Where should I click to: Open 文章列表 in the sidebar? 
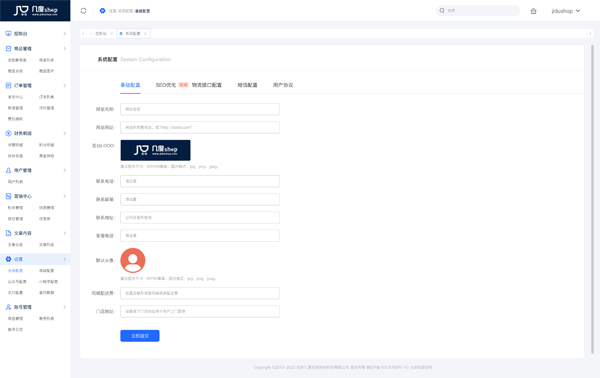(x=46, y=244)
